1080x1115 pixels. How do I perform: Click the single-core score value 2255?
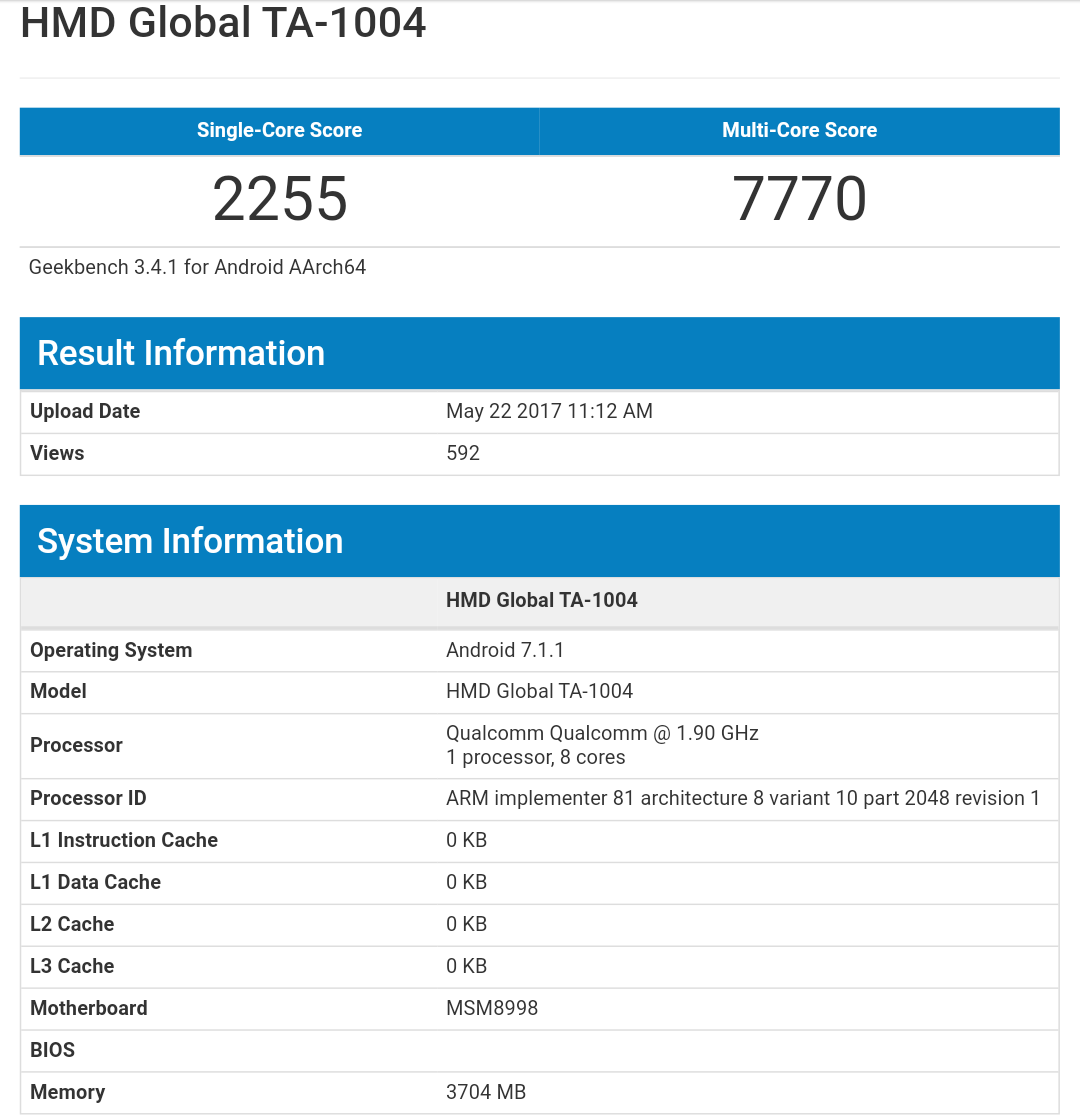click(280, 198)
